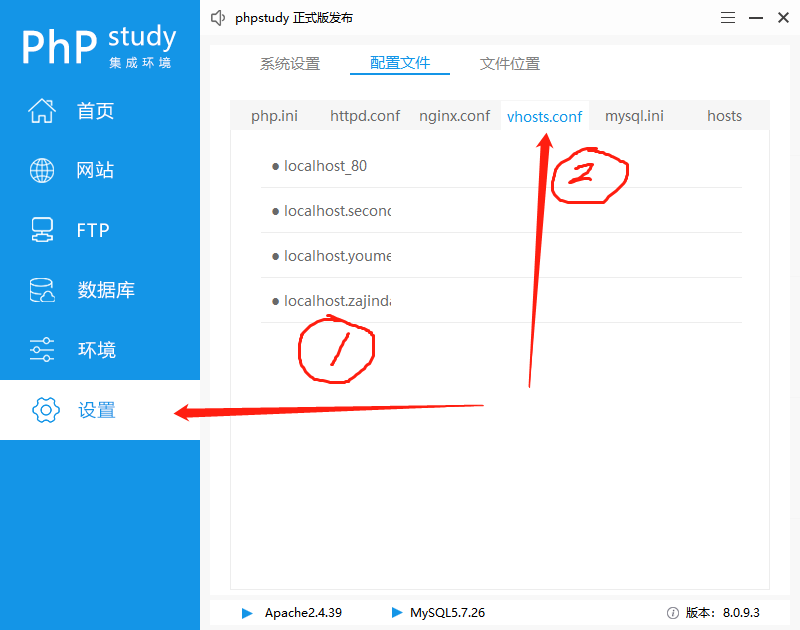Viewport: 800px width, 630px height.
Task: Switch to the 系统设置 tab
Action: [x=290, y=64]
